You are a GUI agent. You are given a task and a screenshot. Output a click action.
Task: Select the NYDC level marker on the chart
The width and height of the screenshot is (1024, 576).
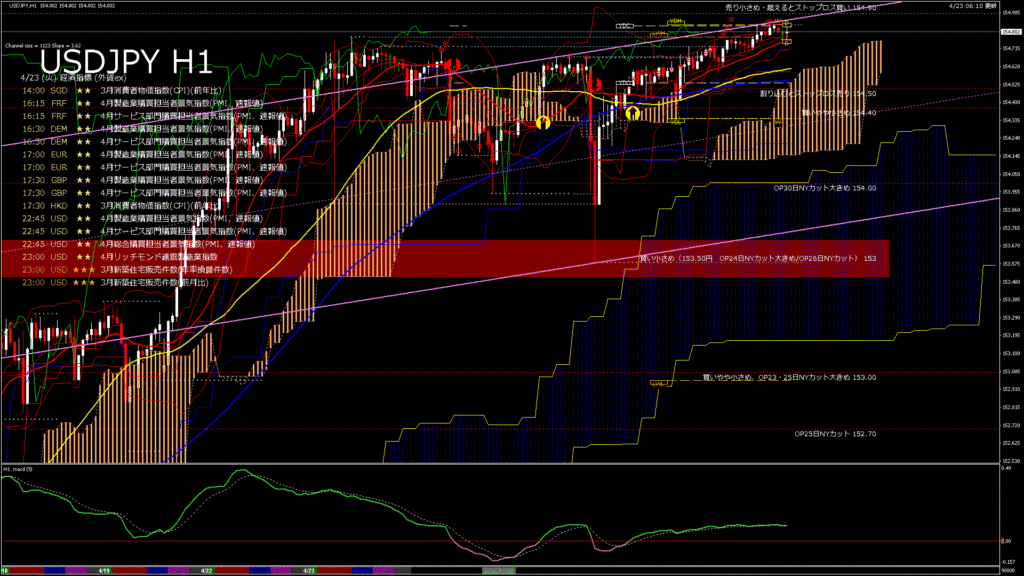point(626,24)
